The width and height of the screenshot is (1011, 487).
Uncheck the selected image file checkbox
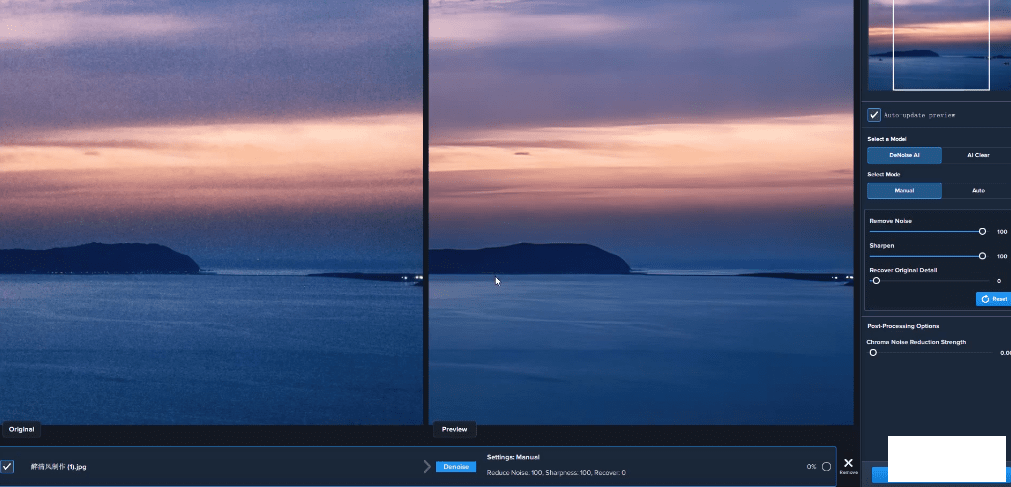click(x=6, y=466)
